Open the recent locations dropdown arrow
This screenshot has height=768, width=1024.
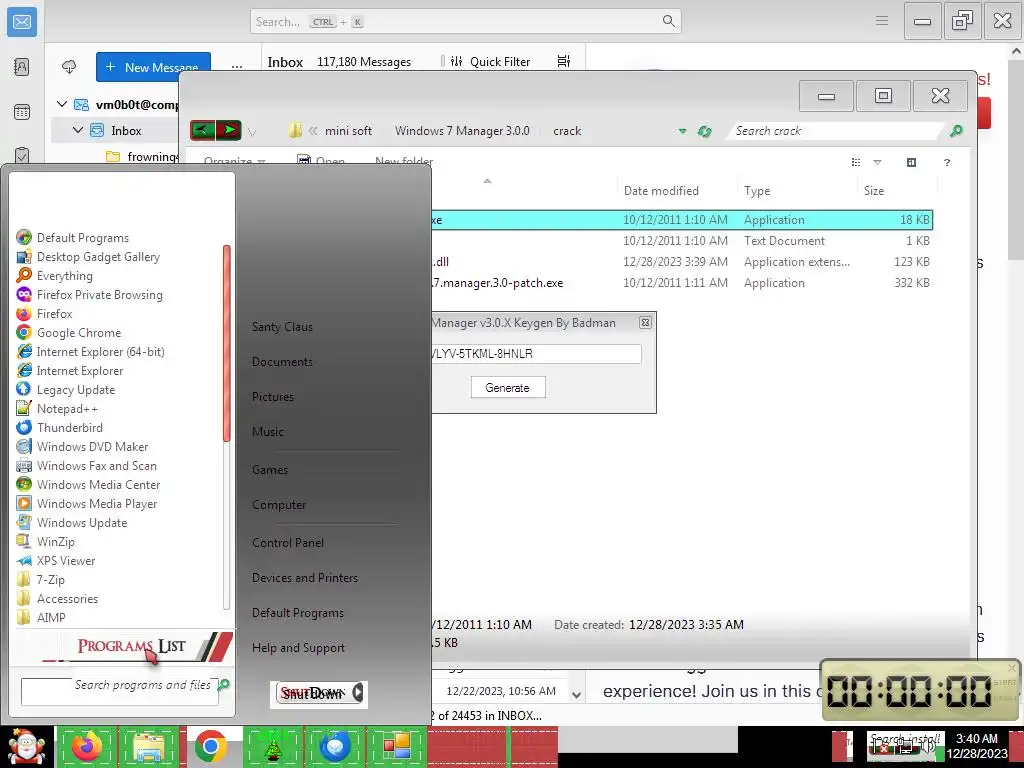[x=252, y=132]
